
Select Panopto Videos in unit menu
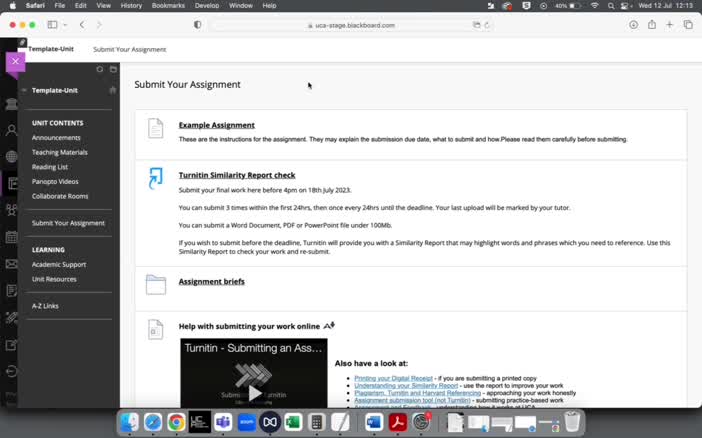coord(55,181)
